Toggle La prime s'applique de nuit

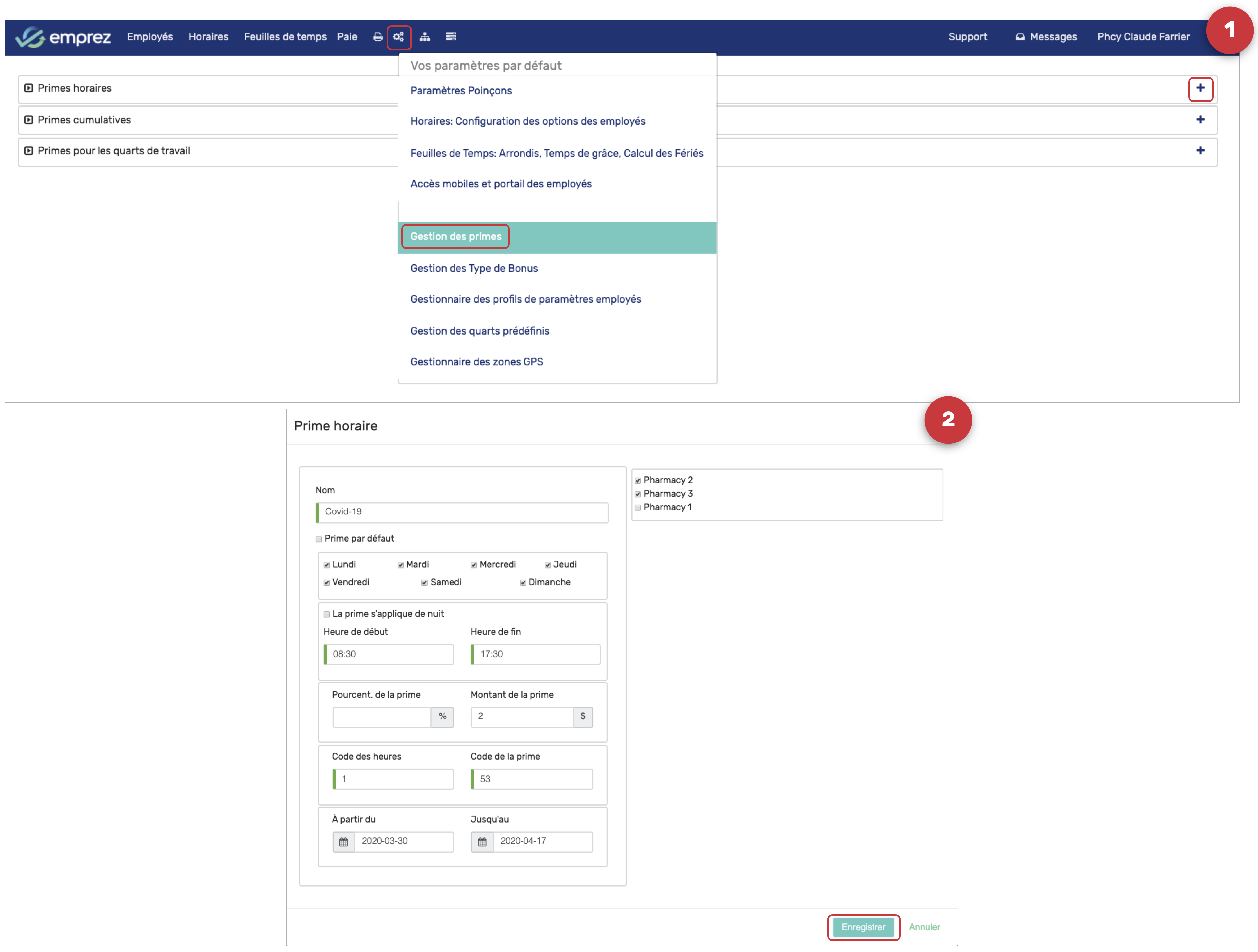[327, 614]
